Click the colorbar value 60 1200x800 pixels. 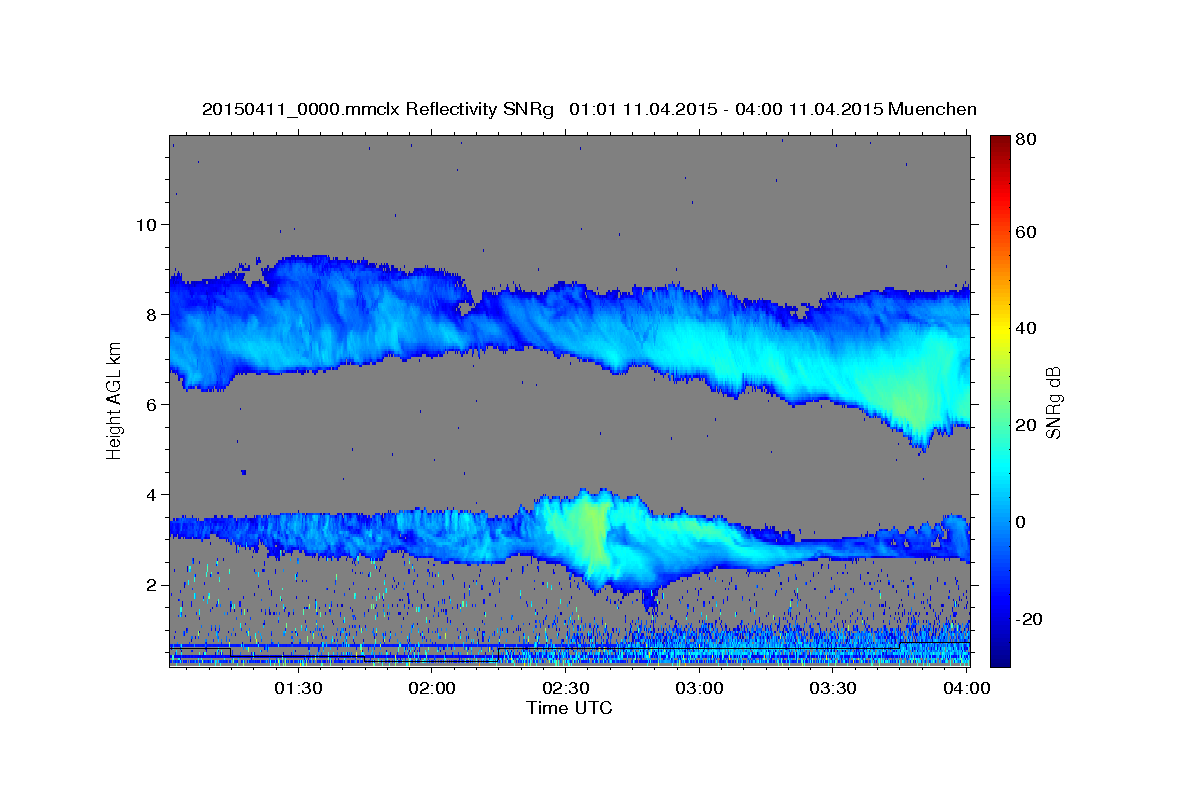point(1025,232)
